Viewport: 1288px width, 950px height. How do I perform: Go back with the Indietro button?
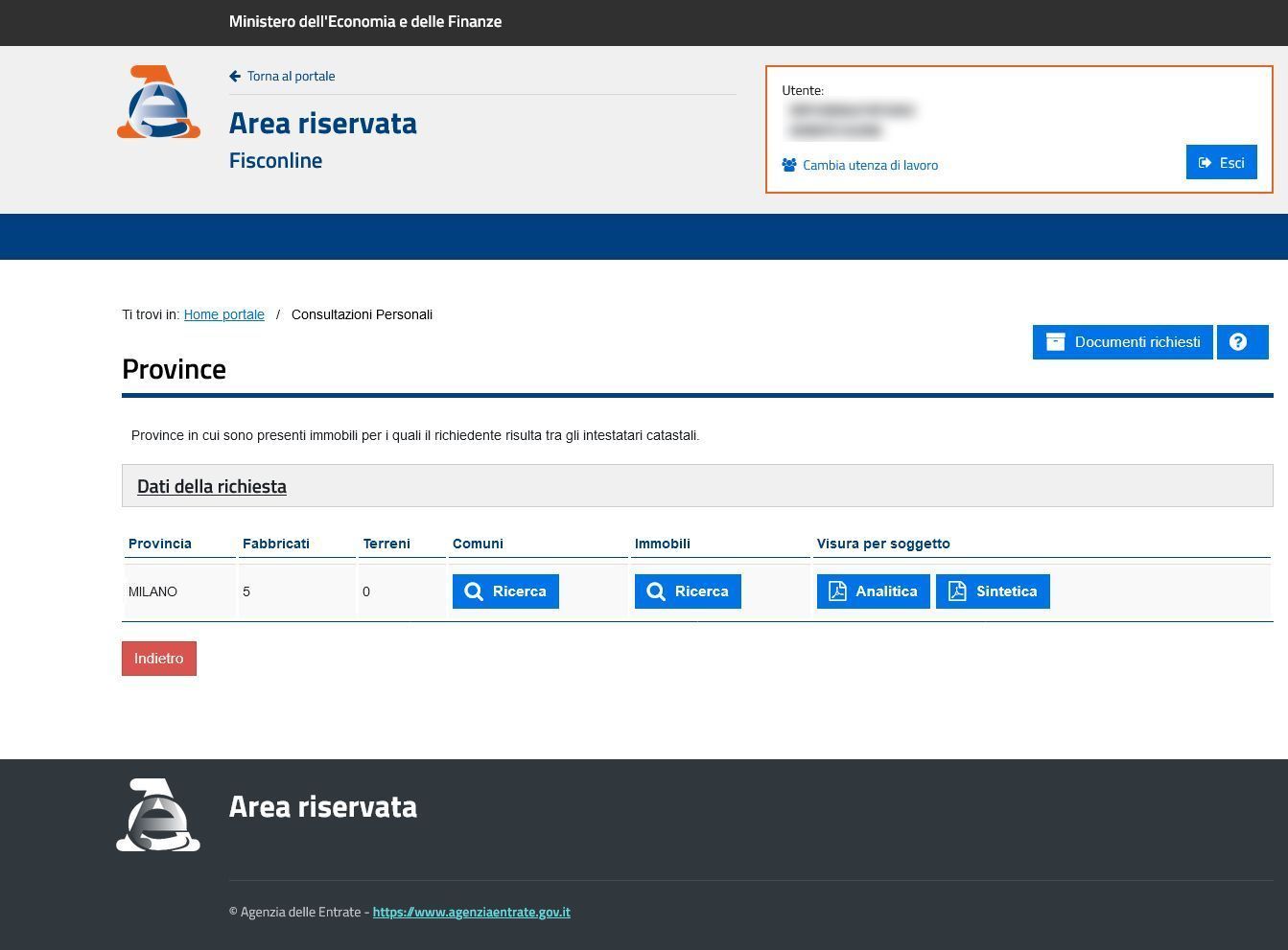tap(159, 659)
